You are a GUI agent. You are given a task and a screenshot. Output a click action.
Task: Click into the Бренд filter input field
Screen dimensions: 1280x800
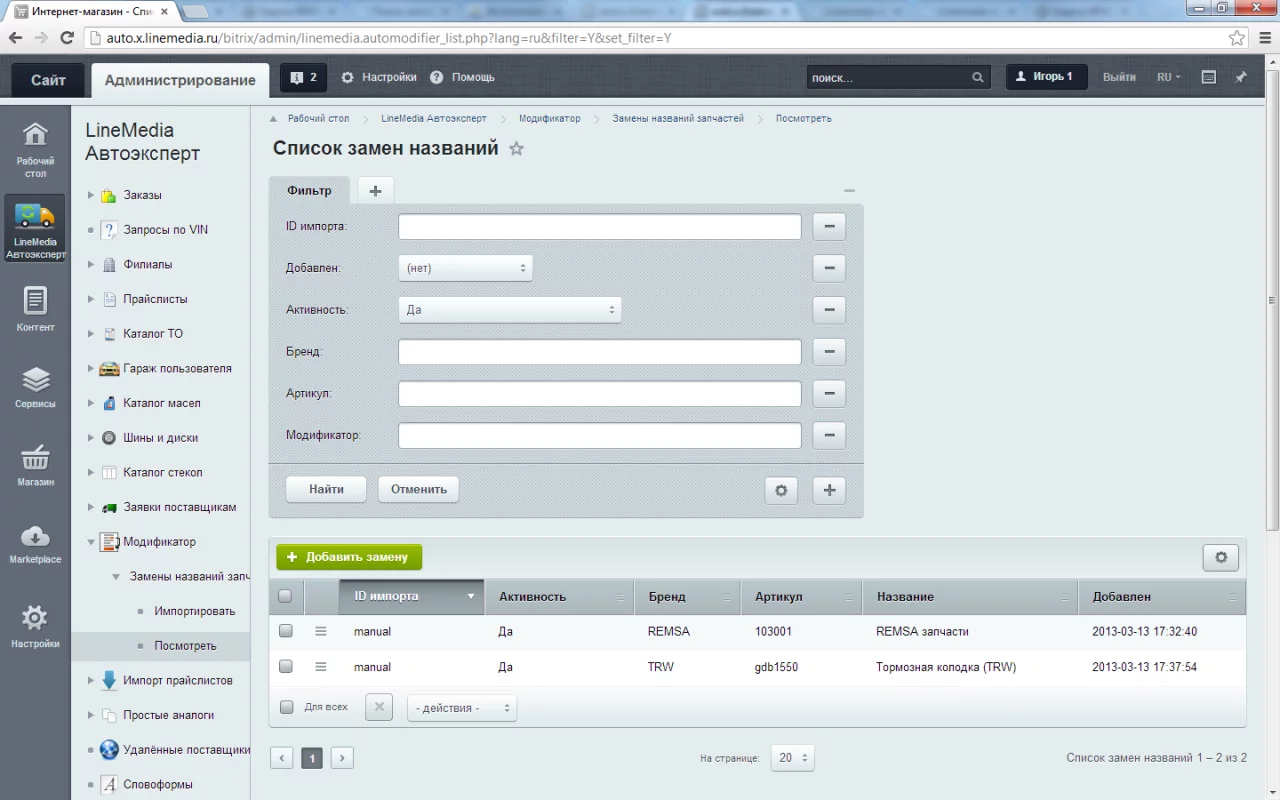[x=599, y=352]
